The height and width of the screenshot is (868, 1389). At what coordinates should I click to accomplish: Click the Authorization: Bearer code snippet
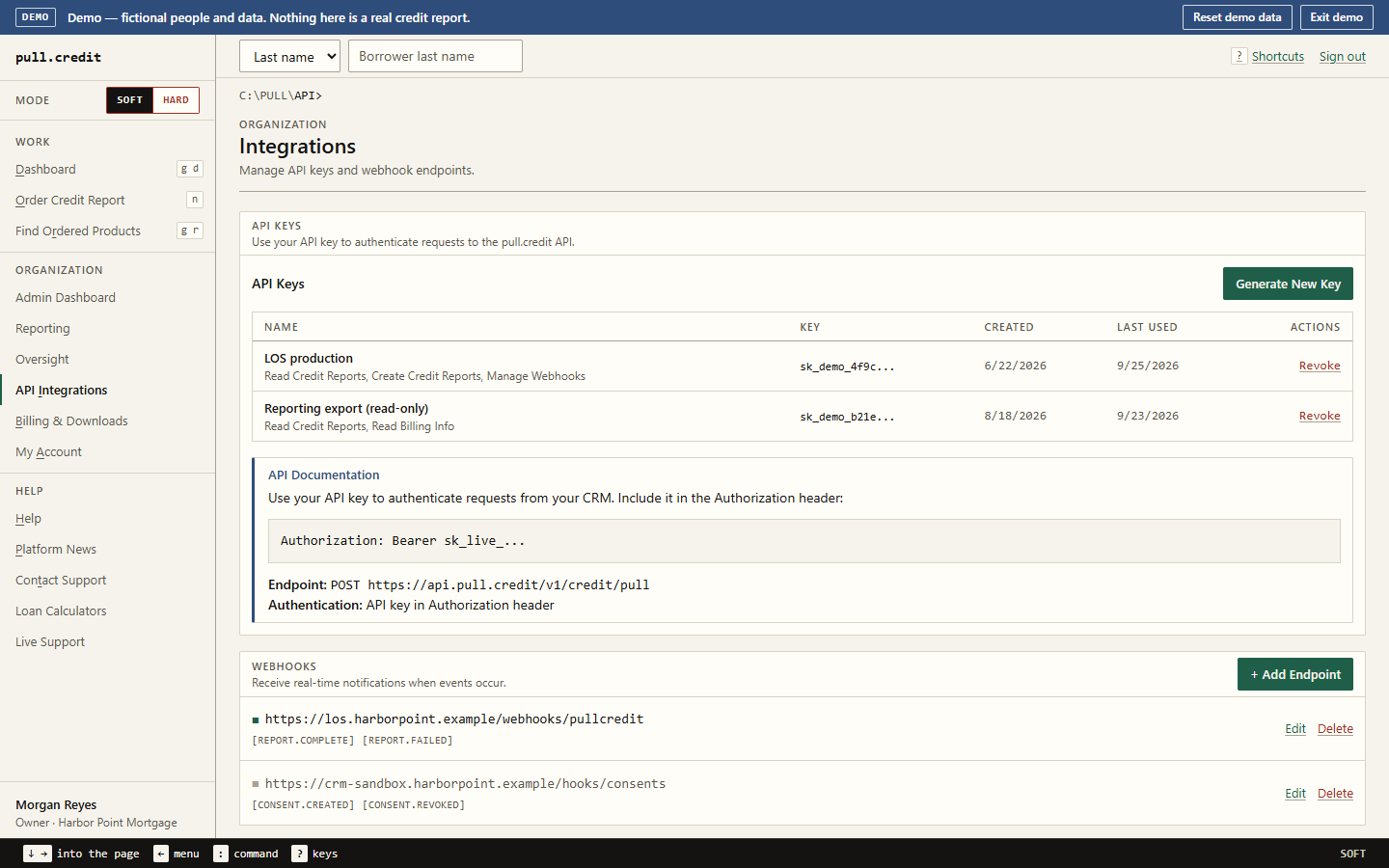point(804,541)
